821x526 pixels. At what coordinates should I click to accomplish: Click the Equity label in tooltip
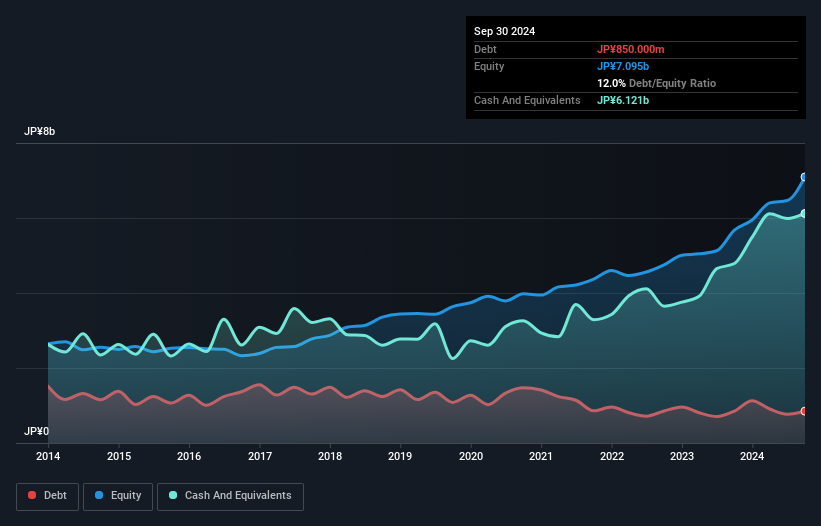pos(489,66)
